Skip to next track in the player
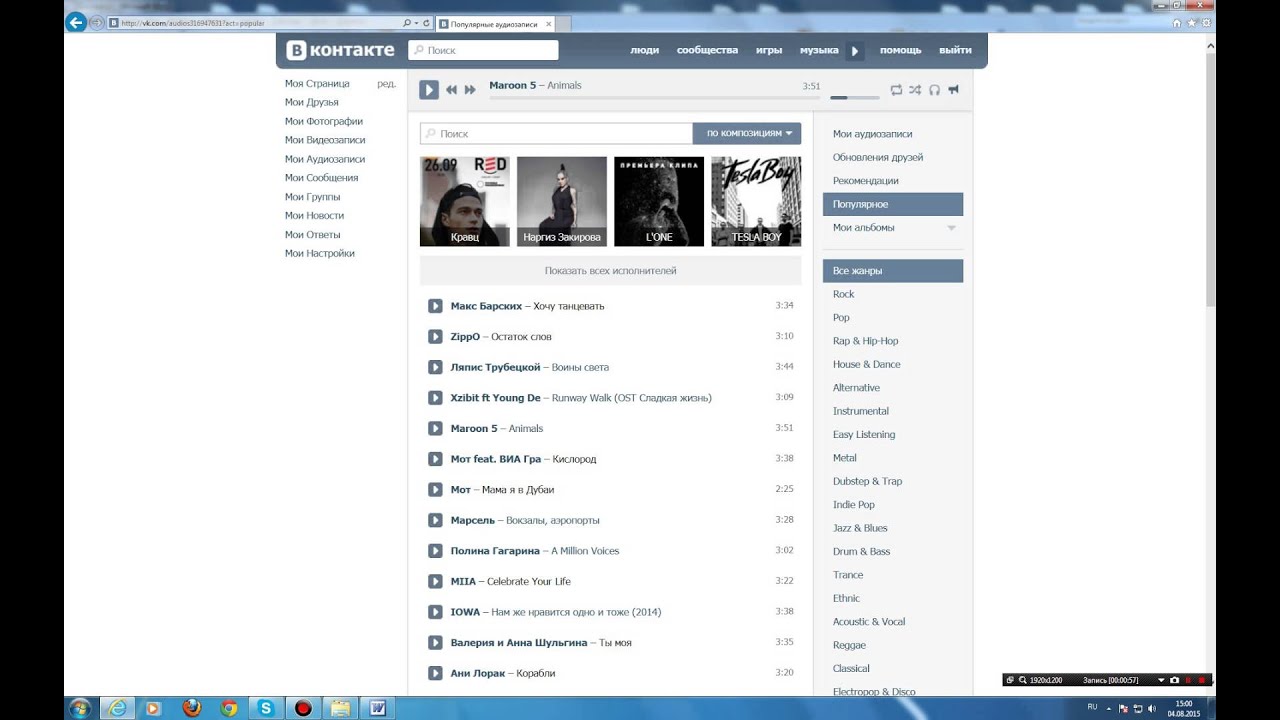This screenshot has height=720, width=1280. pyautogui.click(x=470, y=90)
